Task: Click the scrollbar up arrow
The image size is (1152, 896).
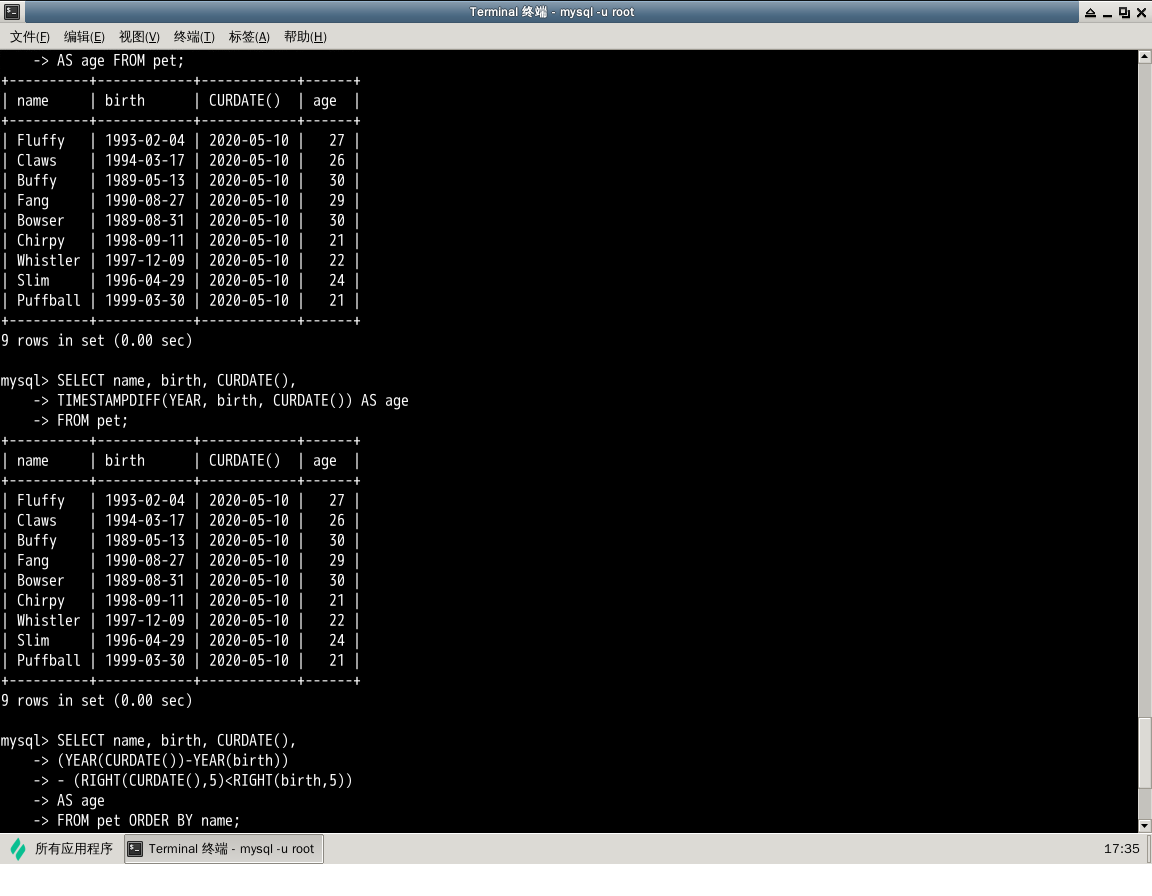Action: (x=1145, y=57)
